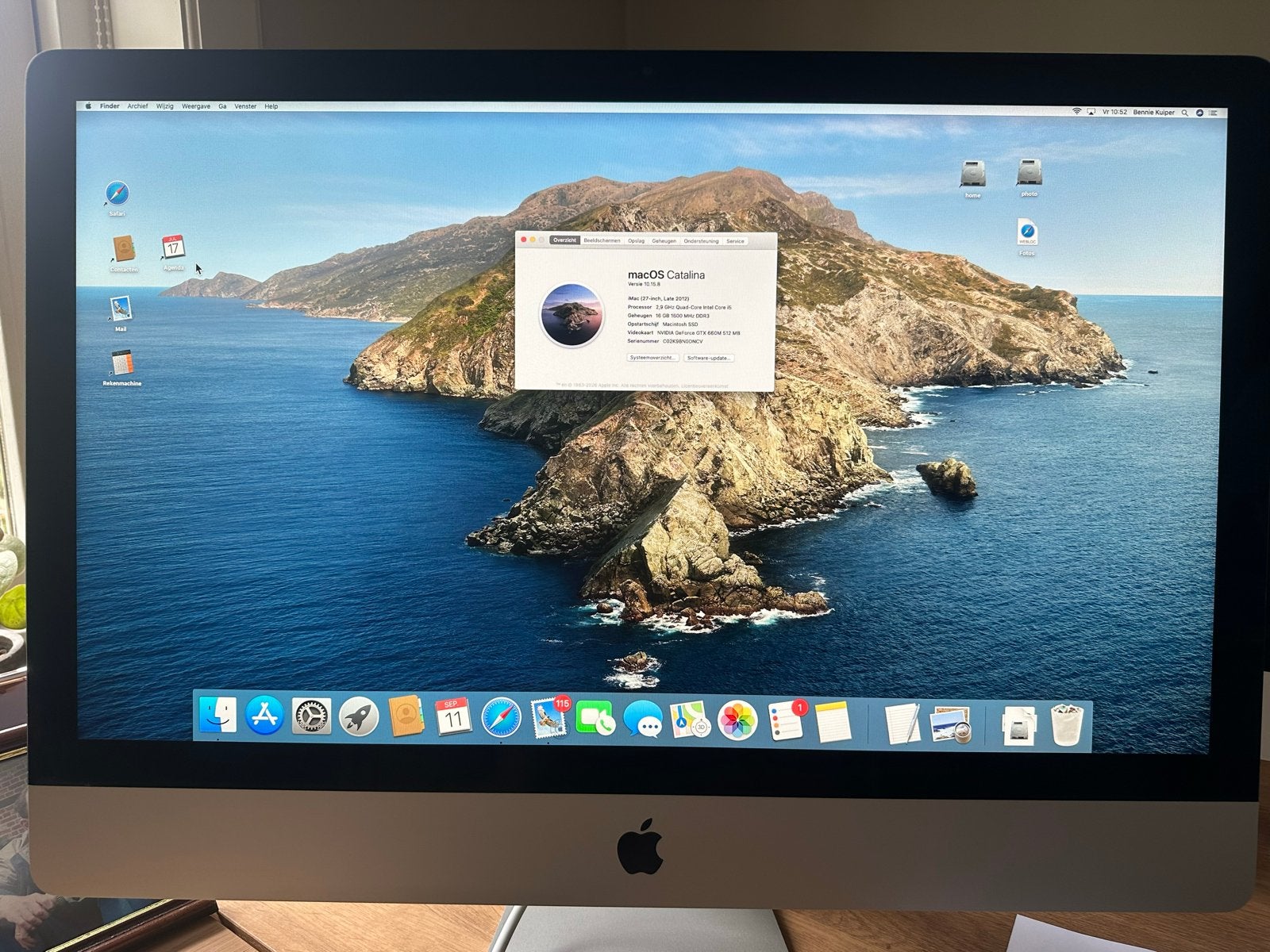Click the Systeemoverzicht button
This screenshot has height=952, width=1270.
pyautogui.click(x=653, y=358)
